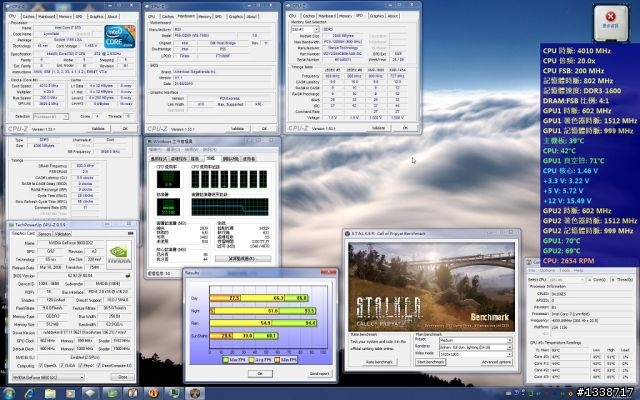Click S.T.A.L.K.E.R. window title icon
This screenshot has width=640, height=400.
pyautogui.click(x=347, y=233)
